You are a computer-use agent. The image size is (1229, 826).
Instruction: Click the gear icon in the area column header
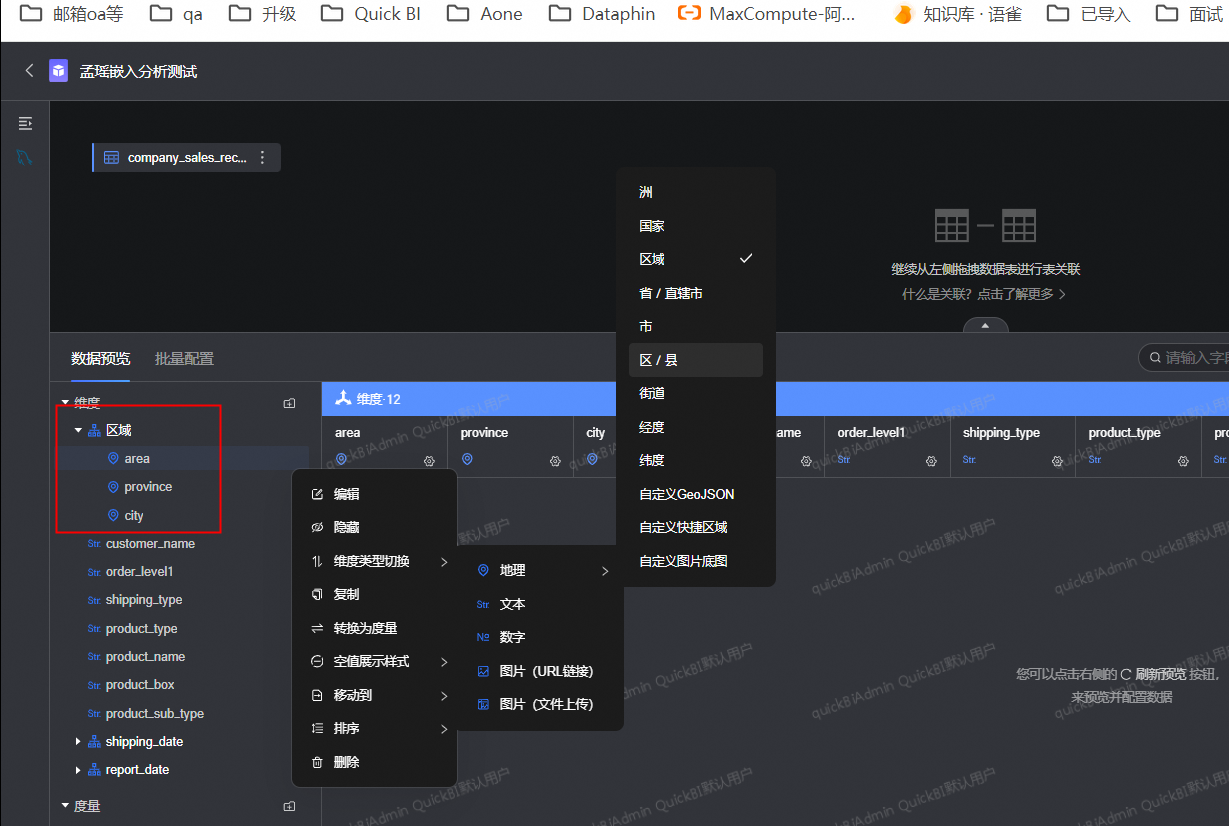pos(429,460)
